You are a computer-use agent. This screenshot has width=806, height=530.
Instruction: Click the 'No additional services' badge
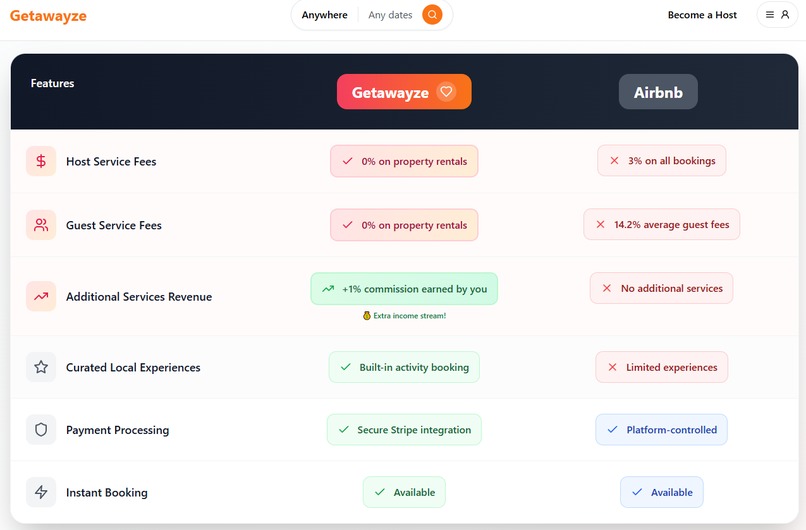(662, 288)
